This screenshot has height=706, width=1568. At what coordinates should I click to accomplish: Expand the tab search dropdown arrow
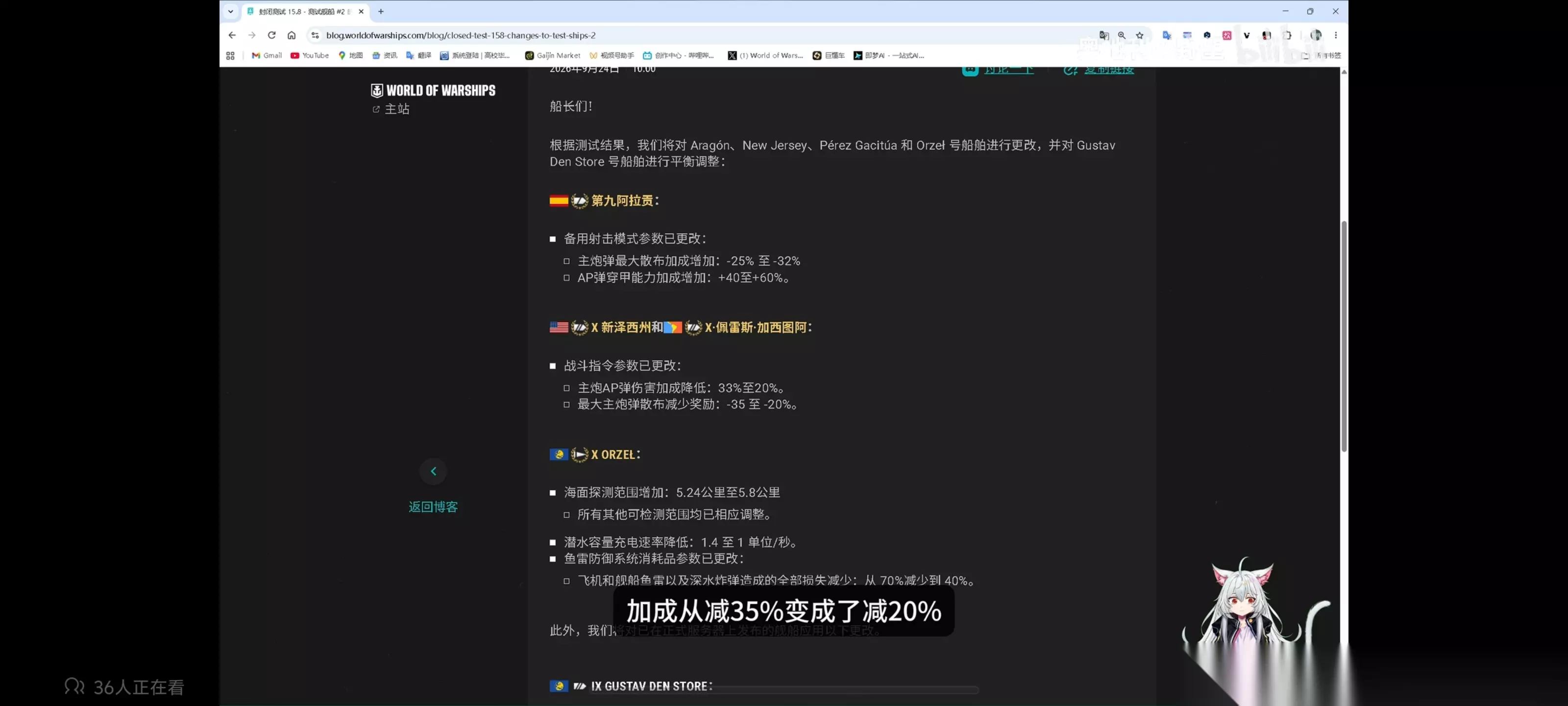231,11
